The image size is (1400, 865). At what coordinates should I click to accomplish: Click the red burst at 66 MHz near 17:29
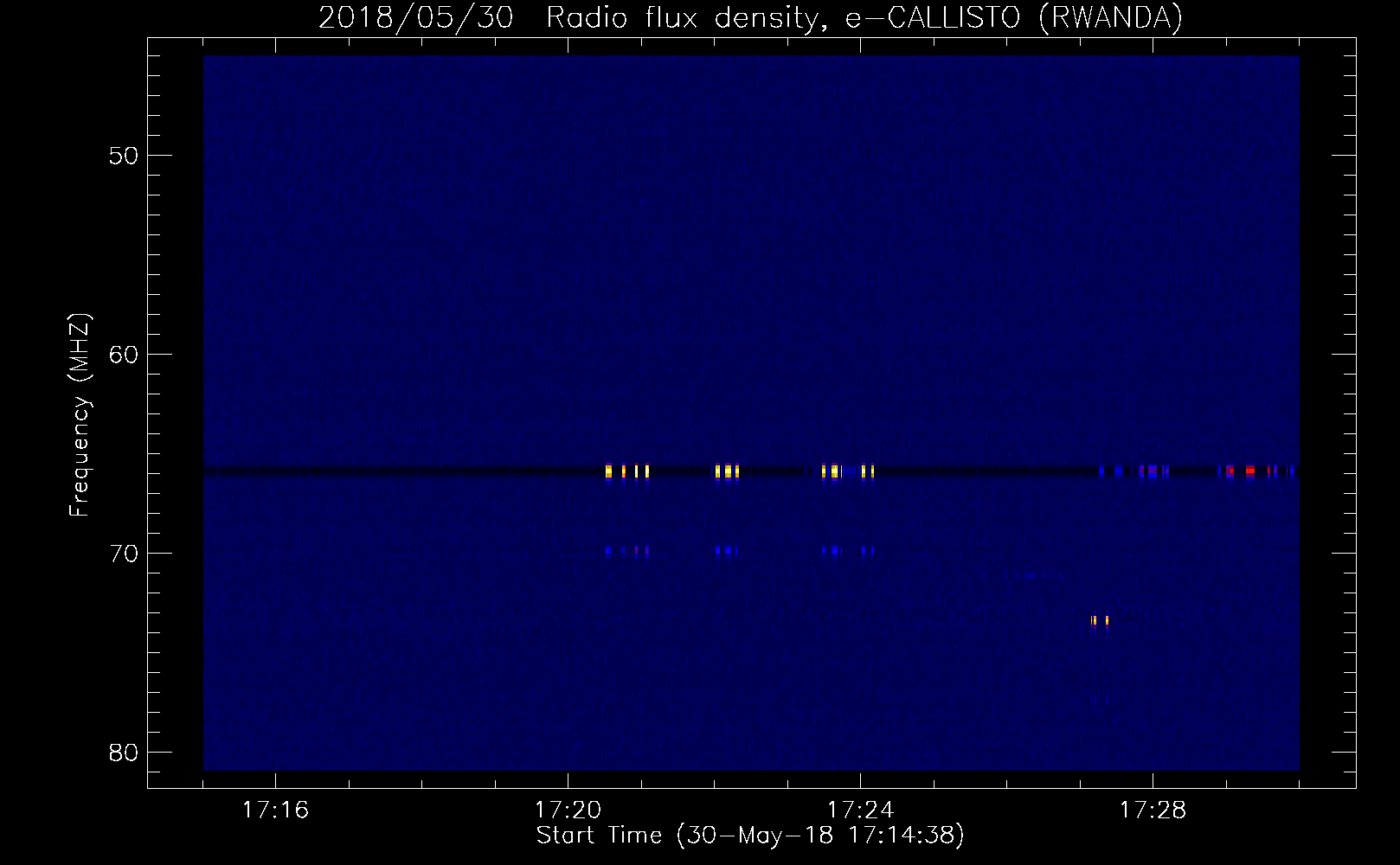point(1249,471)
